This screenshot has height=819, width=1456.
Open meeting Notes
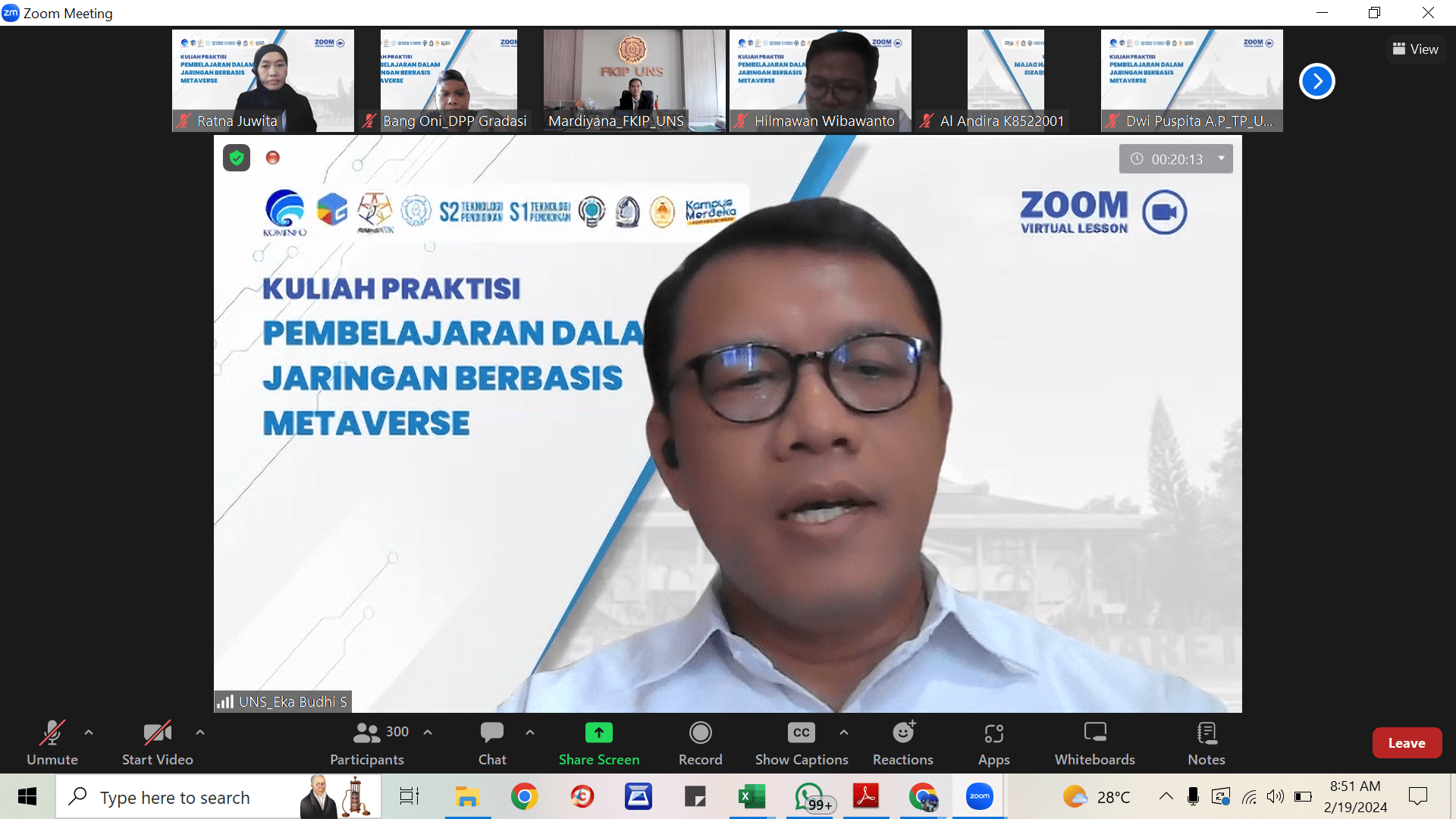point(1206,742)
